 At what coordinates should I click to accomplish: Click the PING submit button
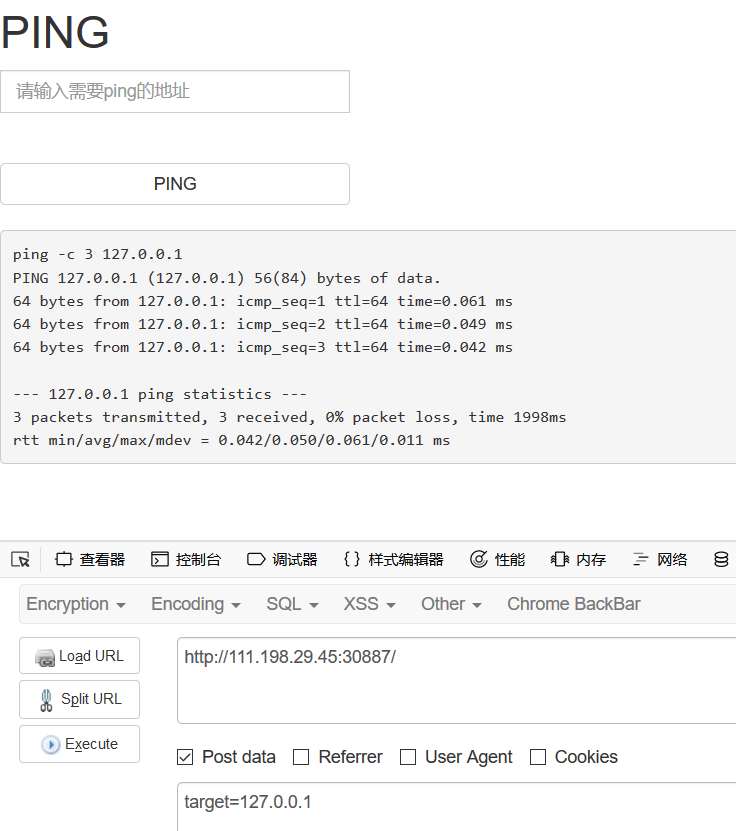click(175, 184)
